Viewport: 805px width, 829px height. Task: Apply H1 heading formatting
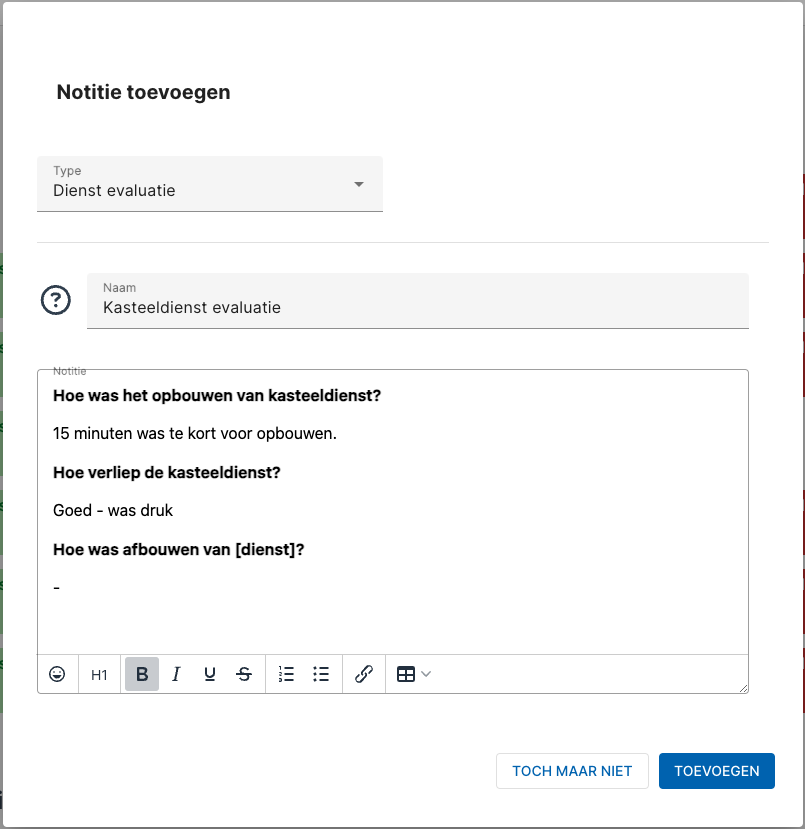click(x=99, y=675)
